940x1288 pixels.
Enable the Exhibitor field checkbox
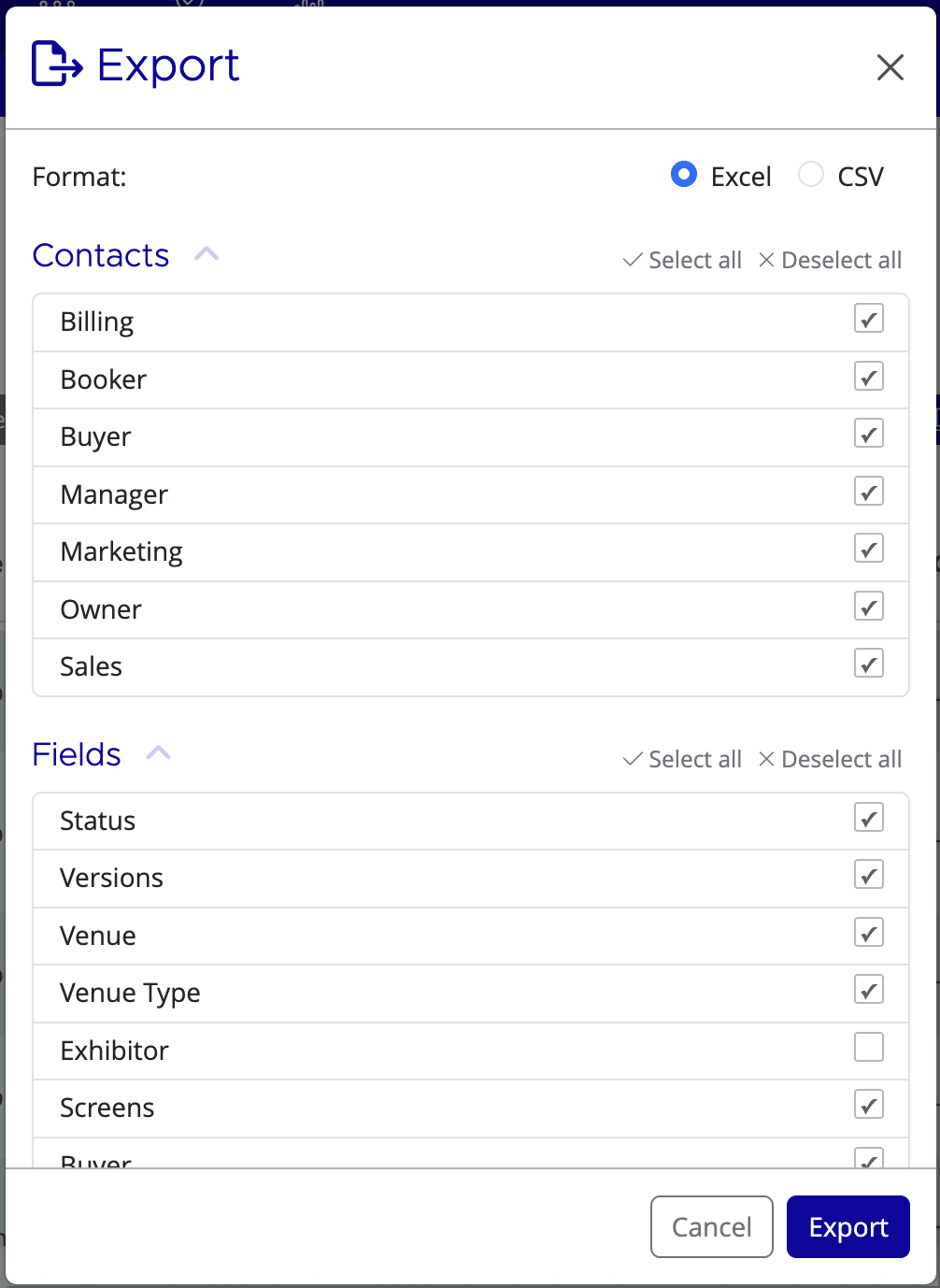pyautogui.click(x=868, y=1047)
